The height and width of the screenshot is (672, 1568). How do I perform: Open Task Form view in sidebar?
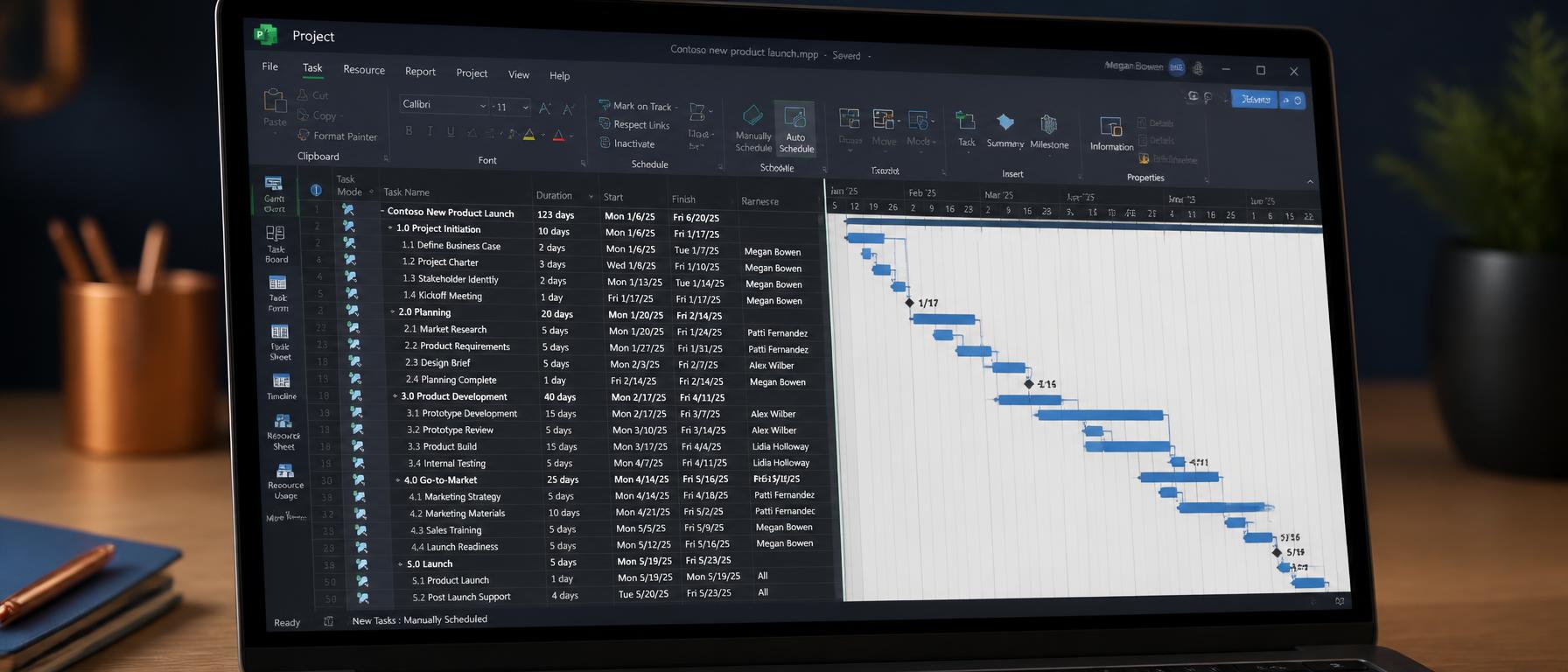pyautogui.click(x=277, y=293)
